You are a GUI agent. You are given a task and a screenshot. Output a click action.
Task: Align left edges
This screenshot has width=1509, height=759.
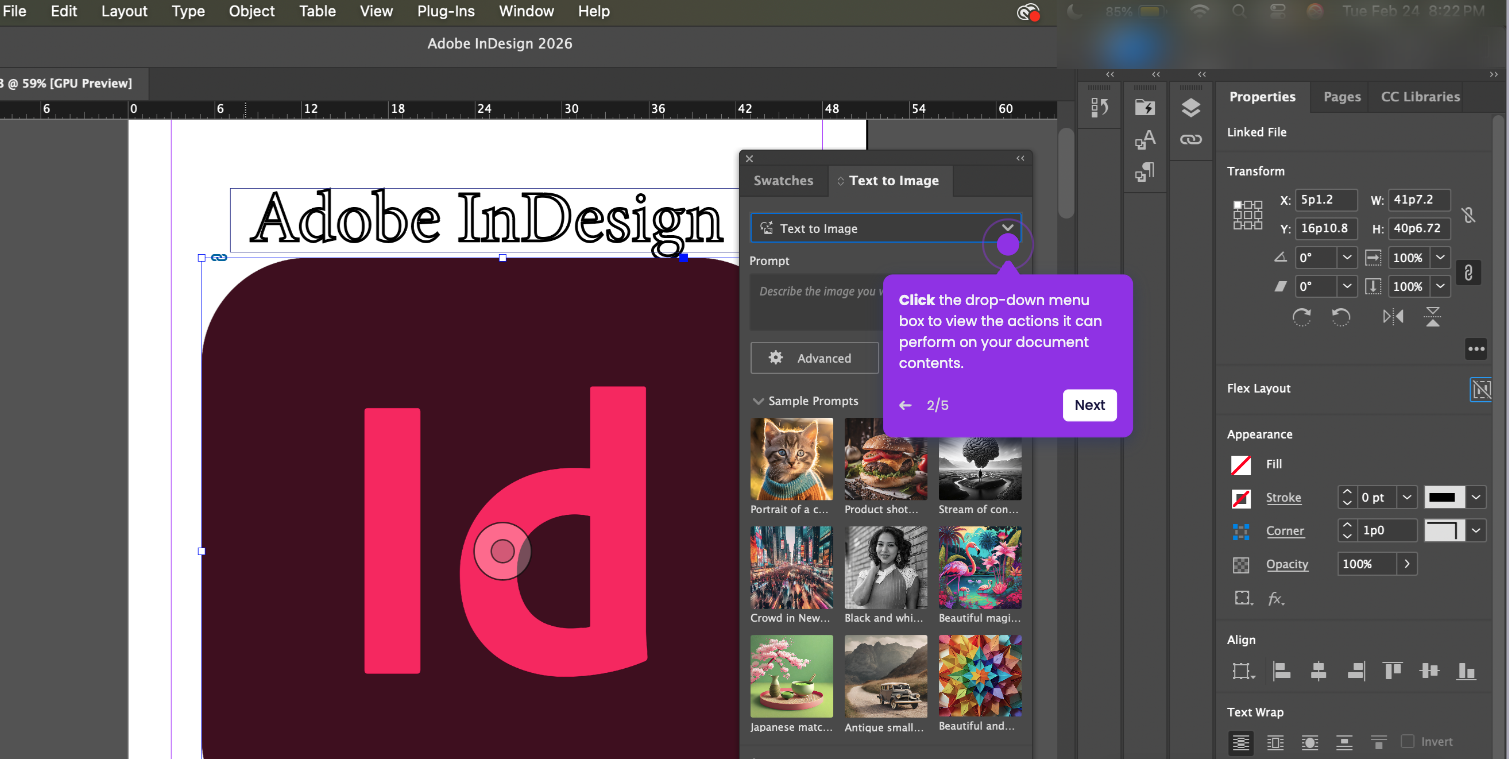(1281, 671)
